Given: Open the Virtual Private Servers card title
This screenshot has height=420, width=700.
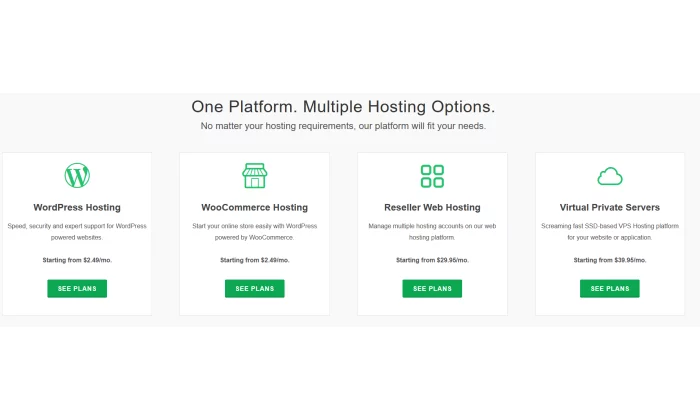Looking at the screenshot, I should tap(610, 208).
